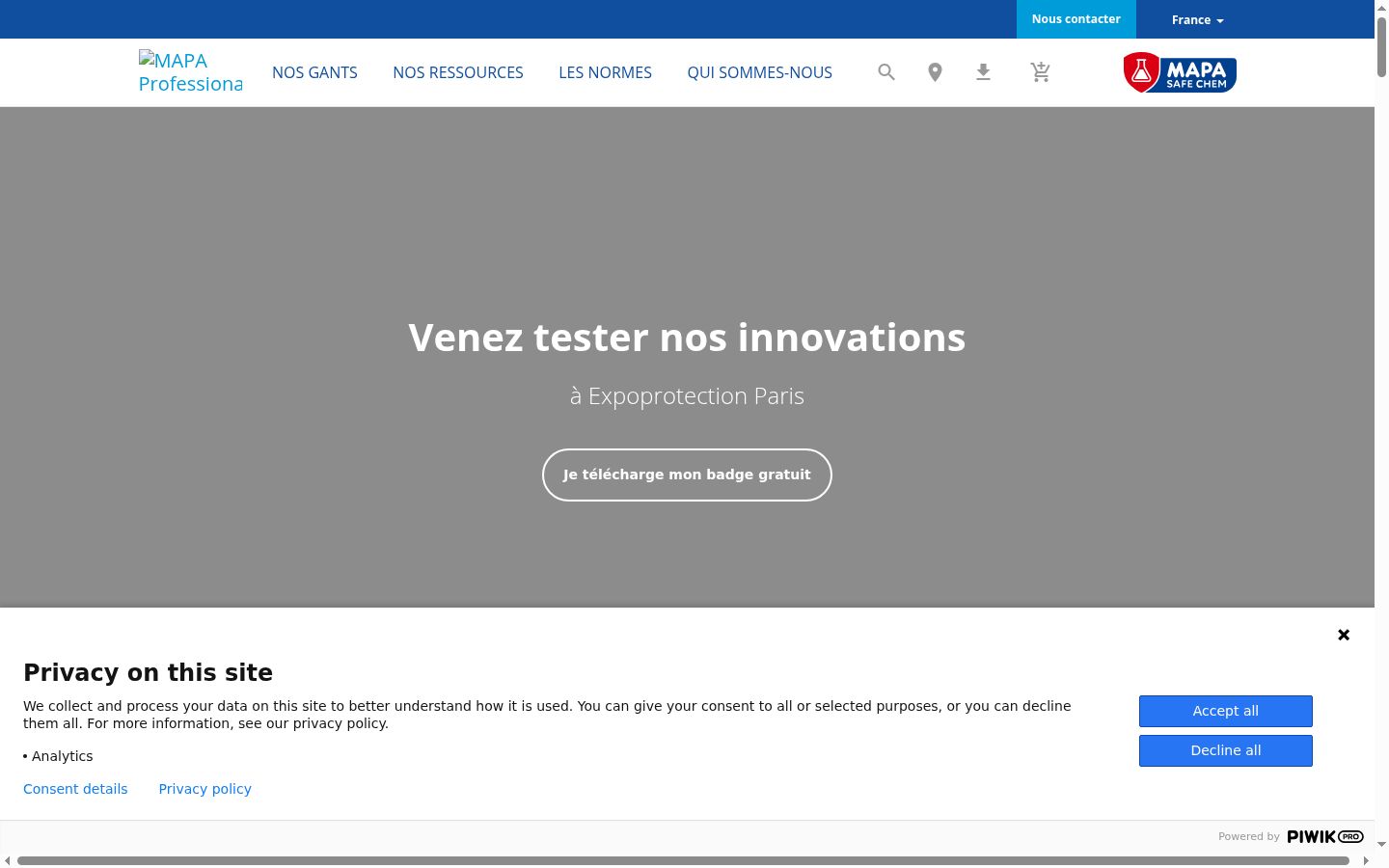Expand the France country dropdown
1389x868 pixels.
[x=1197, y=19]
